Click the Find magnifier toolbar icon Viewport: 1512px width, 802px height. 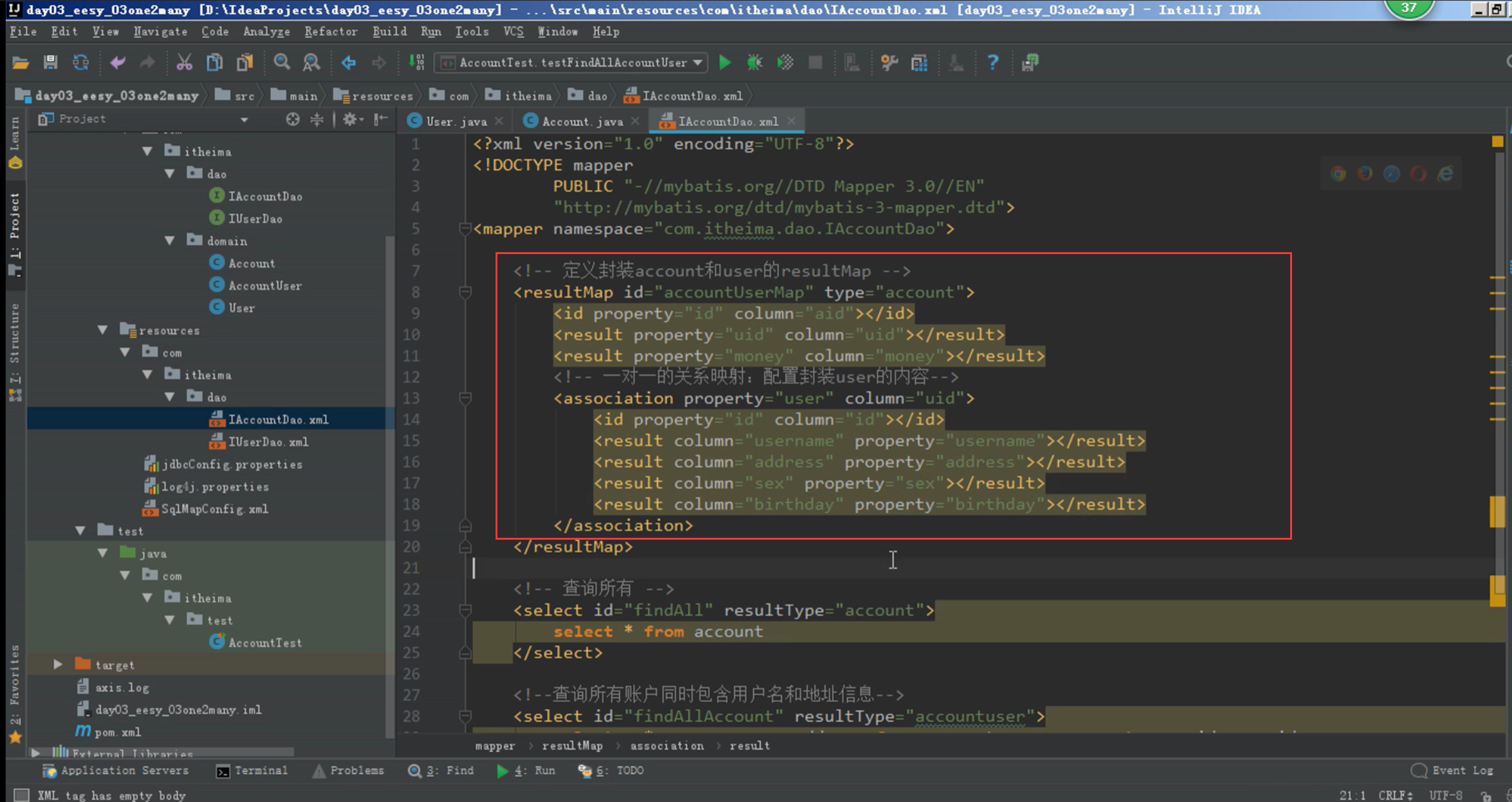point(281,63)
